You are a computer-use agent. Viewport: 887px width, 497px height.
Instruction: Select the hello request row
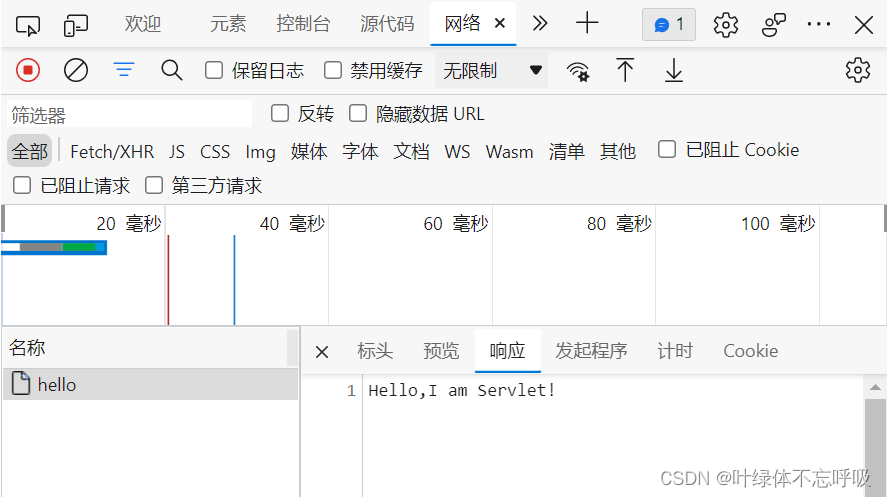[150, 384]
